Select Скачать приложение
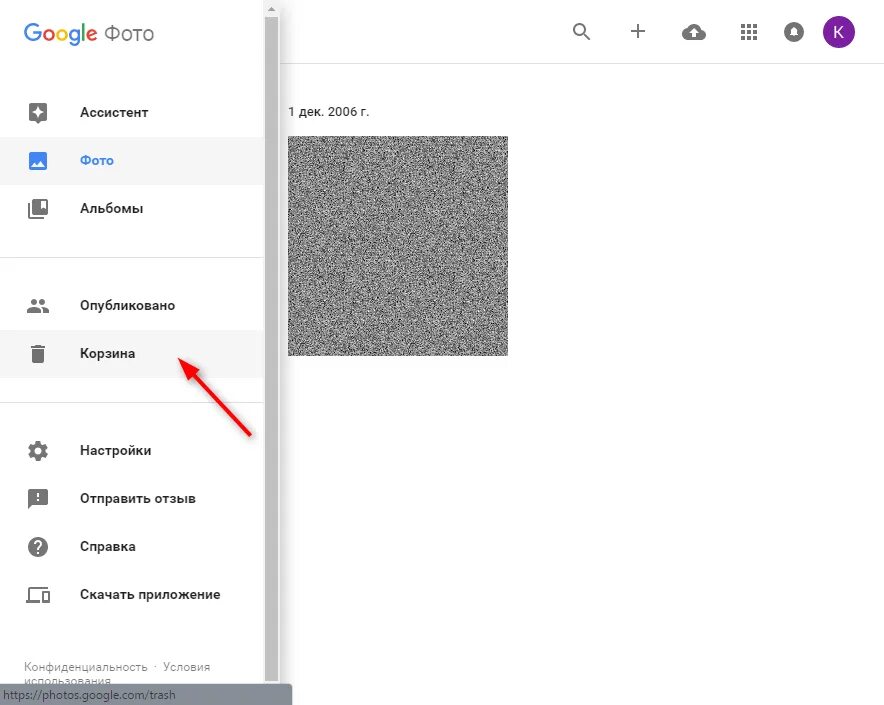Viewport: 884px width, 705px height. [132, 594]
